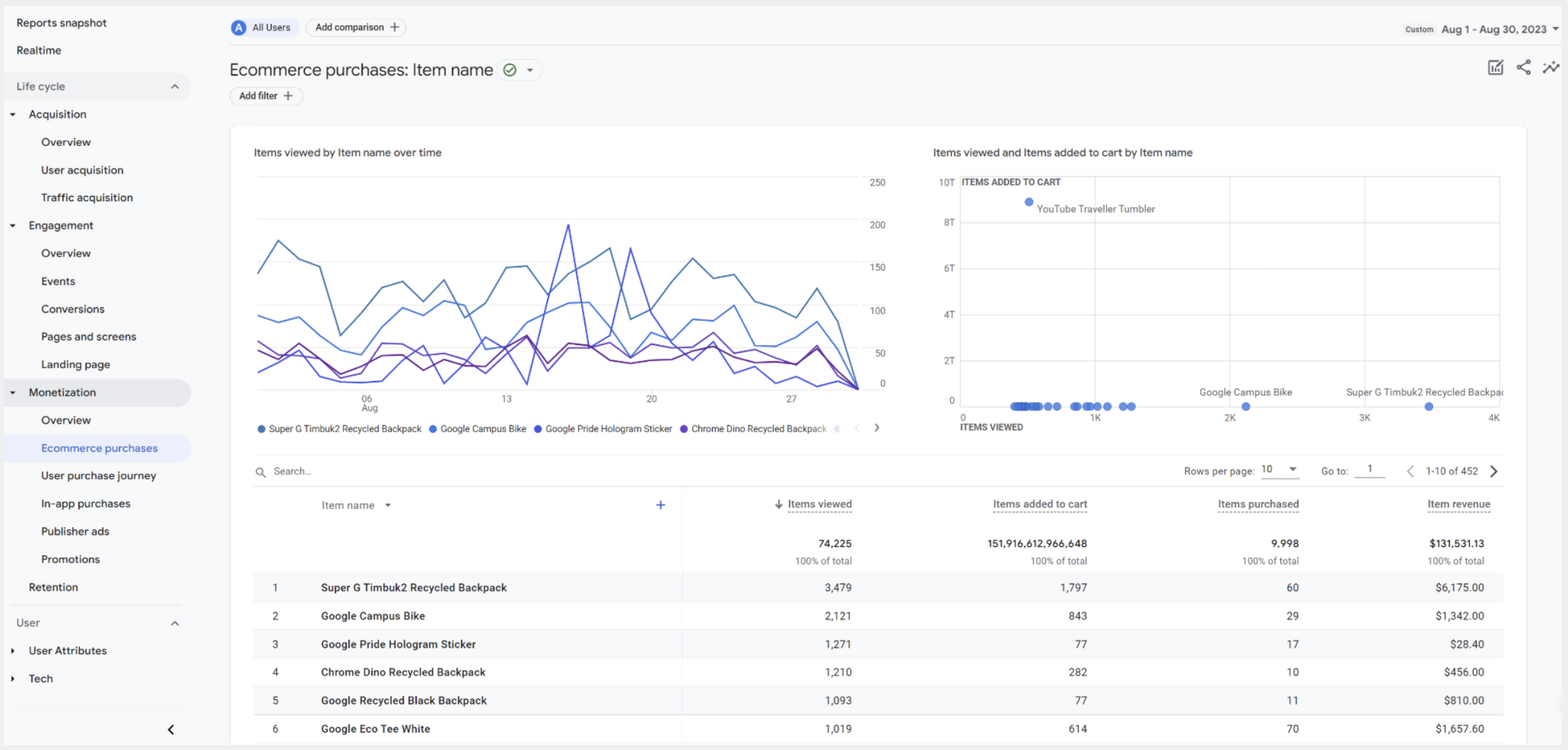Toggle Chrome Dino Recycled Backpack legend series
1568x750 pixels.
tap(753, 429)
